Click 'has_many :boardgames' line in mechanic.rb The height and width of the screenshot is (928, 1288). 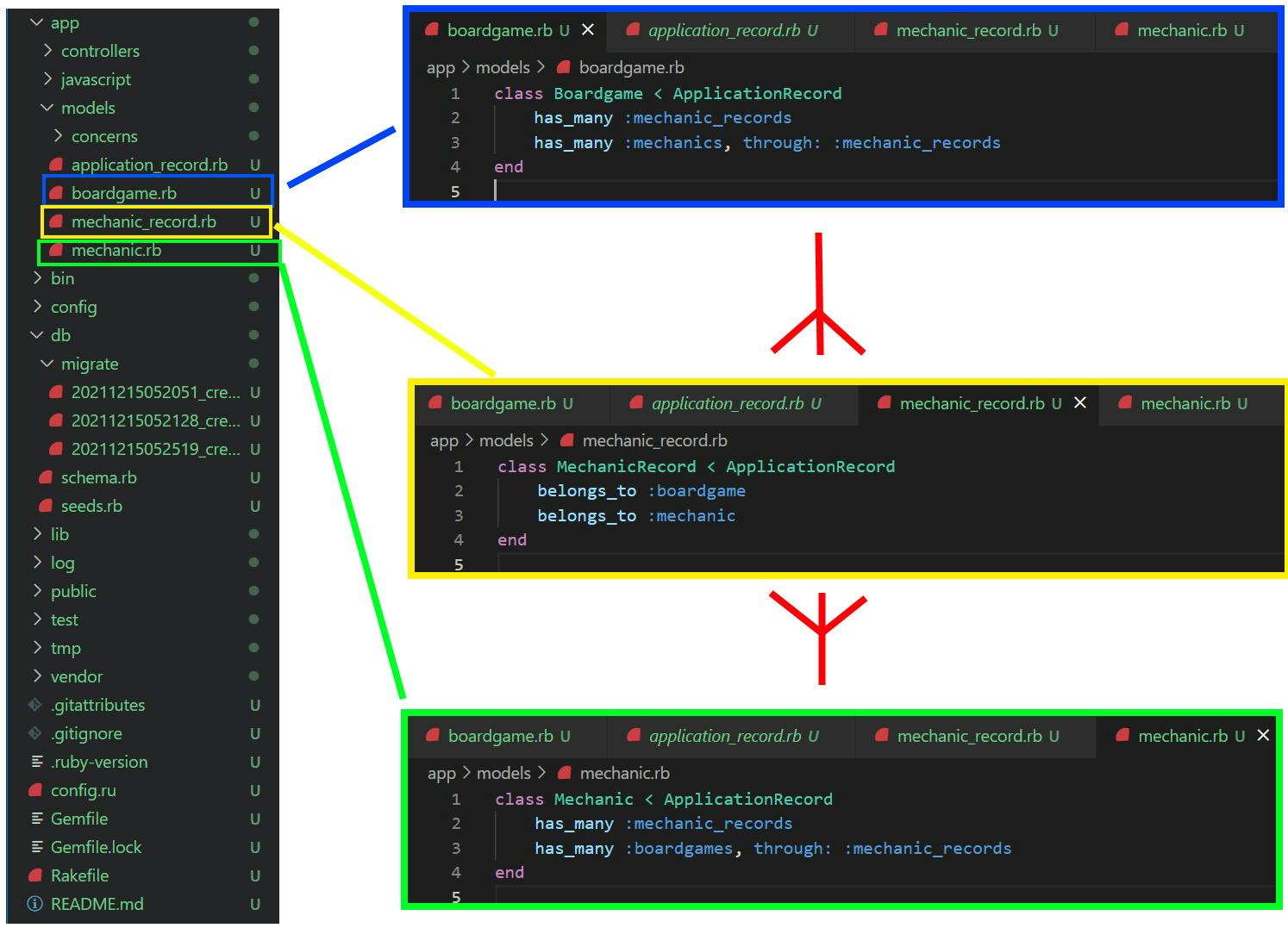[772, 848]
